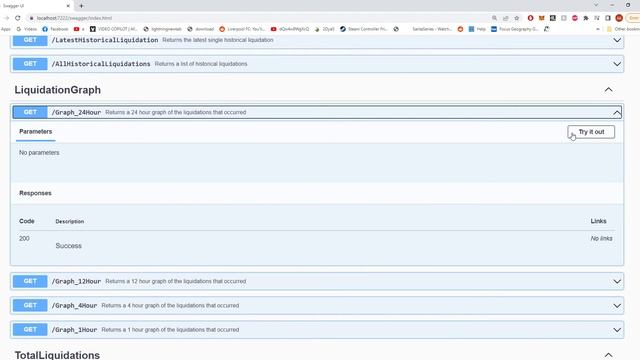The width and height of the screenshot is (640, 360).
Task: Click the 'No links' cell
Action: click(x=601, y=238)
